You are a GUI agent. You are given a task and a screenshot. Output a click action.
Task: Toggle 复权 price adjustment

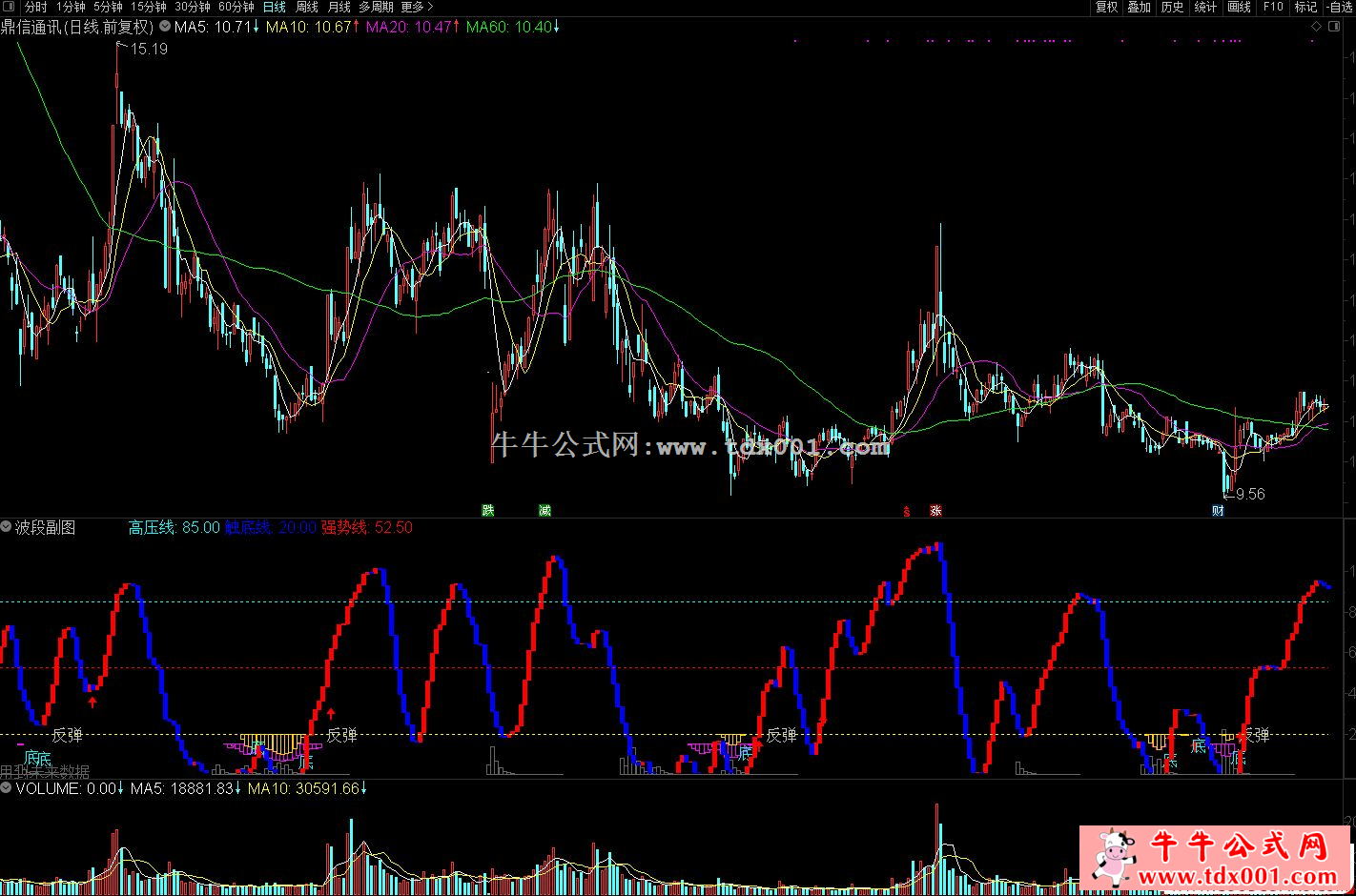tap(1106, 8)
